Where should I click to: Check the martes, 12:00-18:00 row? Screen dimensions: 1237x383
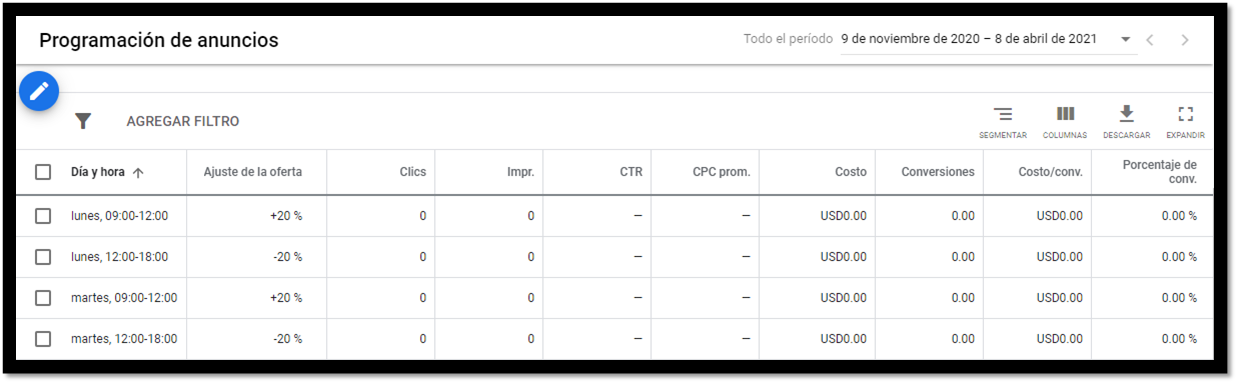point(43,339)
